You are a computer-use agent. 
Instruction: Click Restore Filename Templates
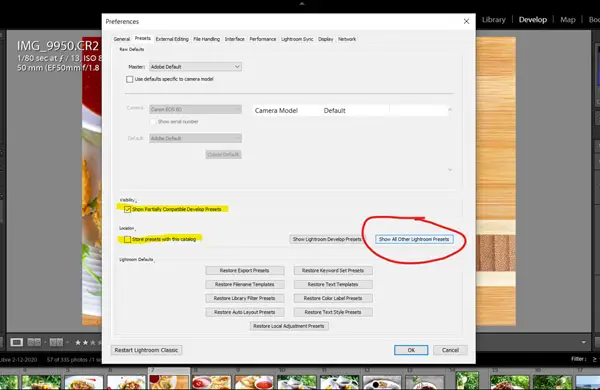[245, 284]
